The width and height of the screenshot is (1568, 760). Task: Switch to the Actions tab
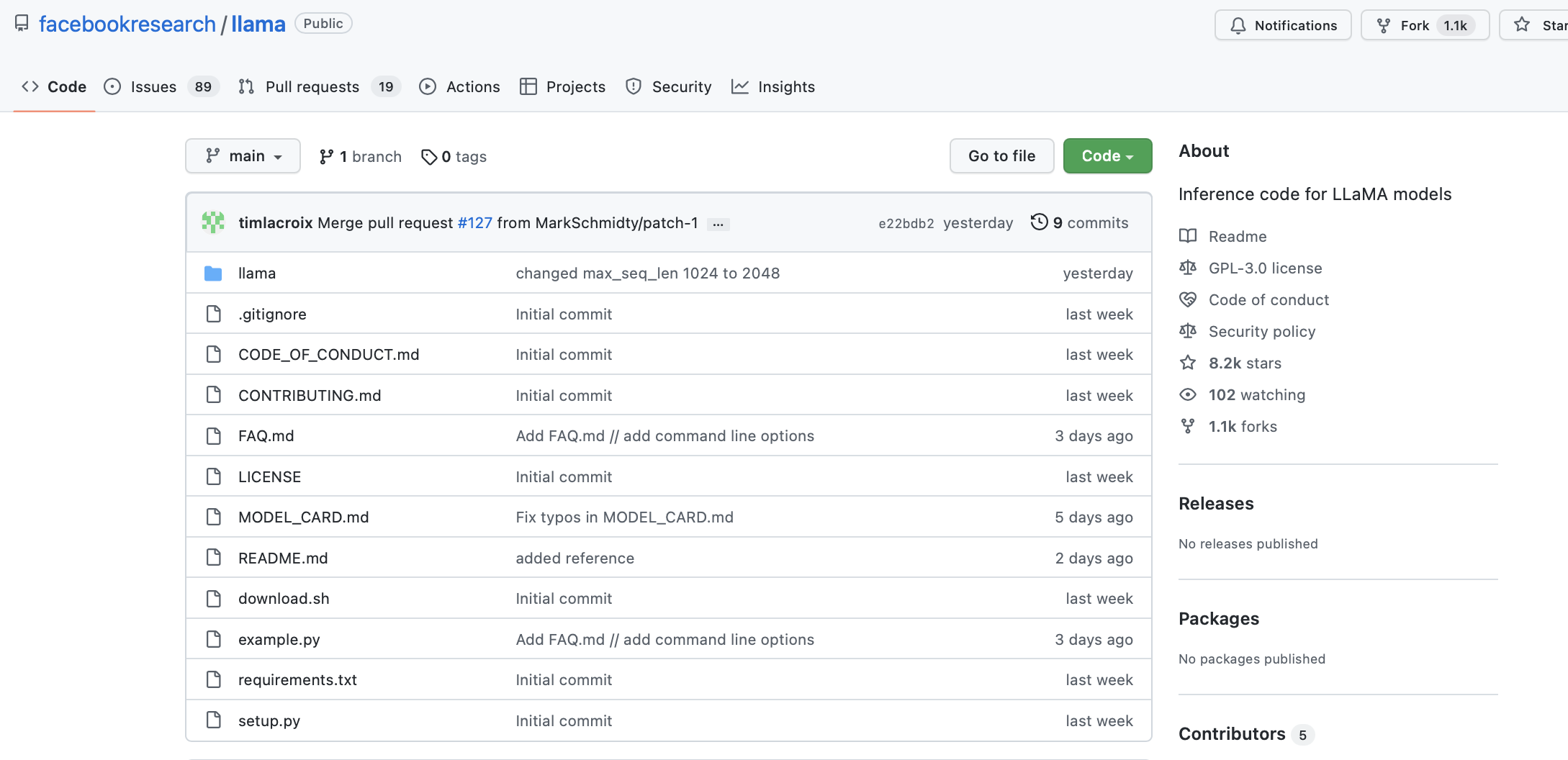tap(473, 86)
